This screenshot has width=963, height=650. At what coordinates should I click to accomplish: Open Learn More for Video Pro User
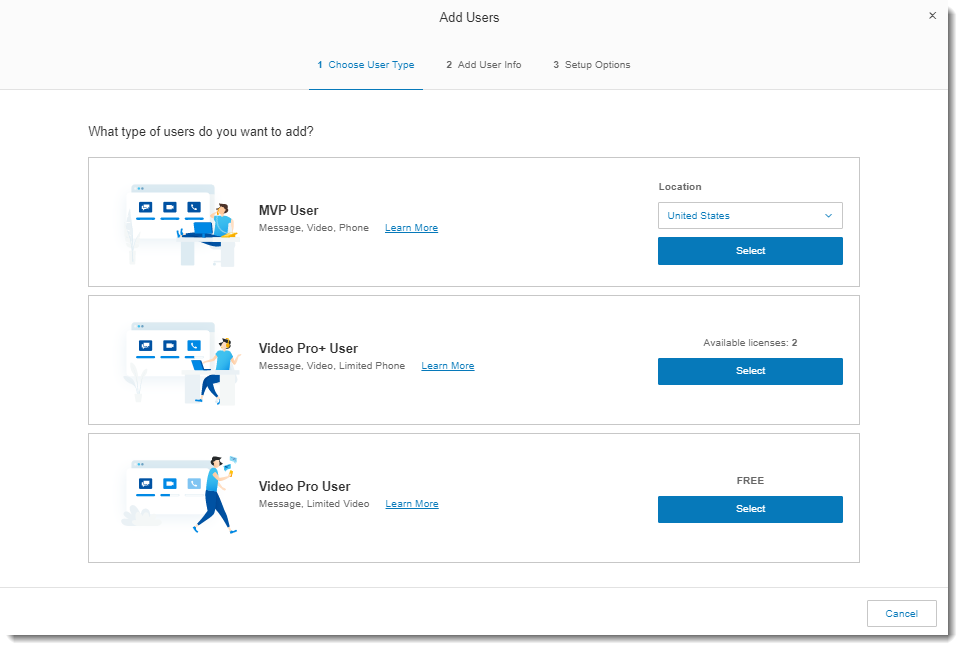(x=411, y=503)
